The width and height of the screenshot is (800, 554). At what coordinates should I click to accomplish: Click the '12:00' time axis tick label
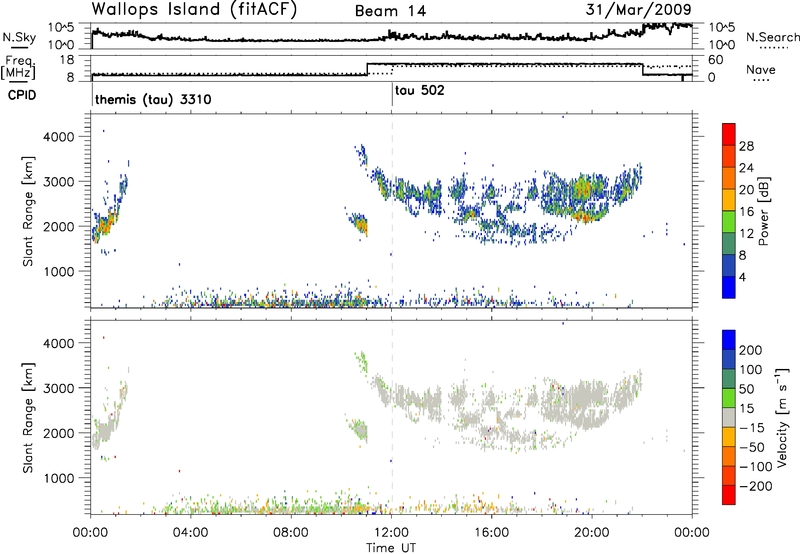tap(391, 533)
